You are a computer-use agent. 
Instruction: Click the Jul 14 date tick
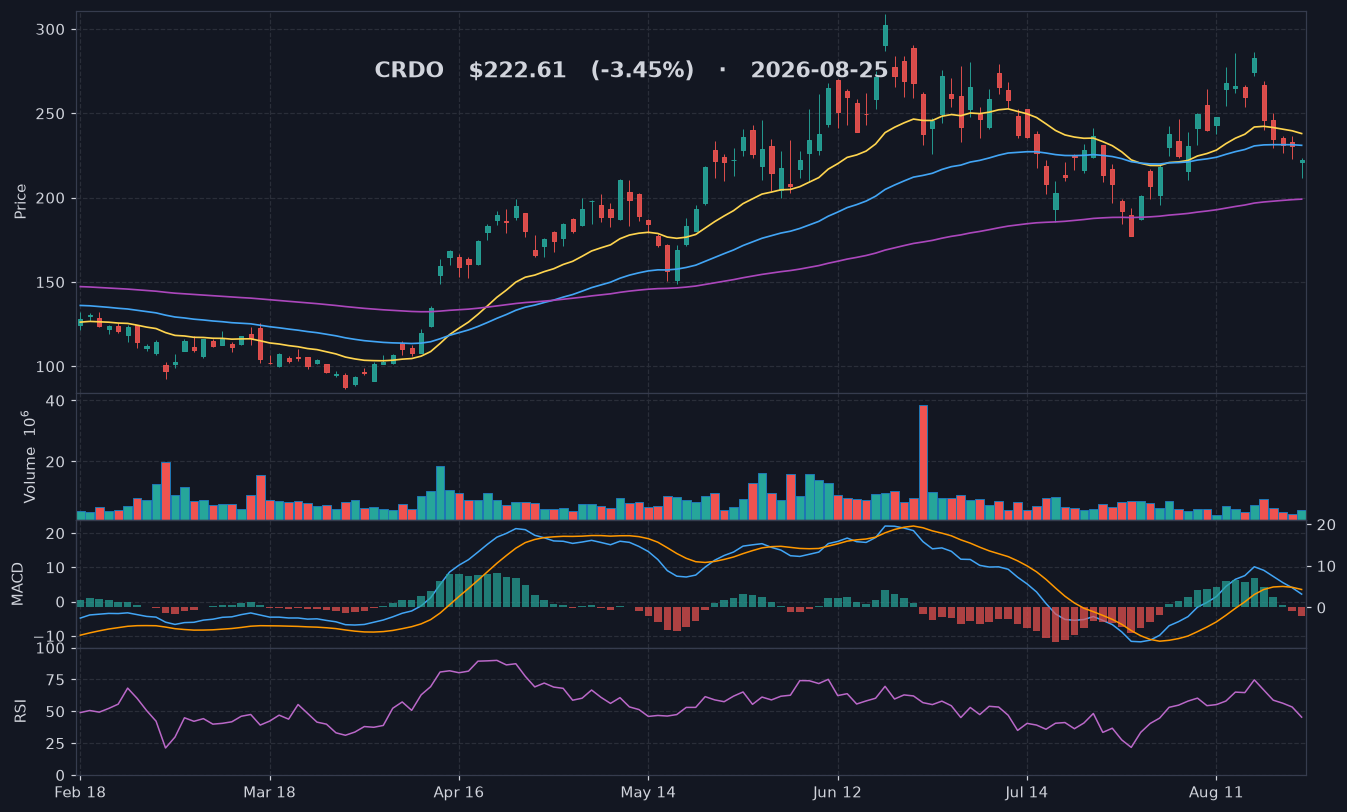pos(1027,792)
